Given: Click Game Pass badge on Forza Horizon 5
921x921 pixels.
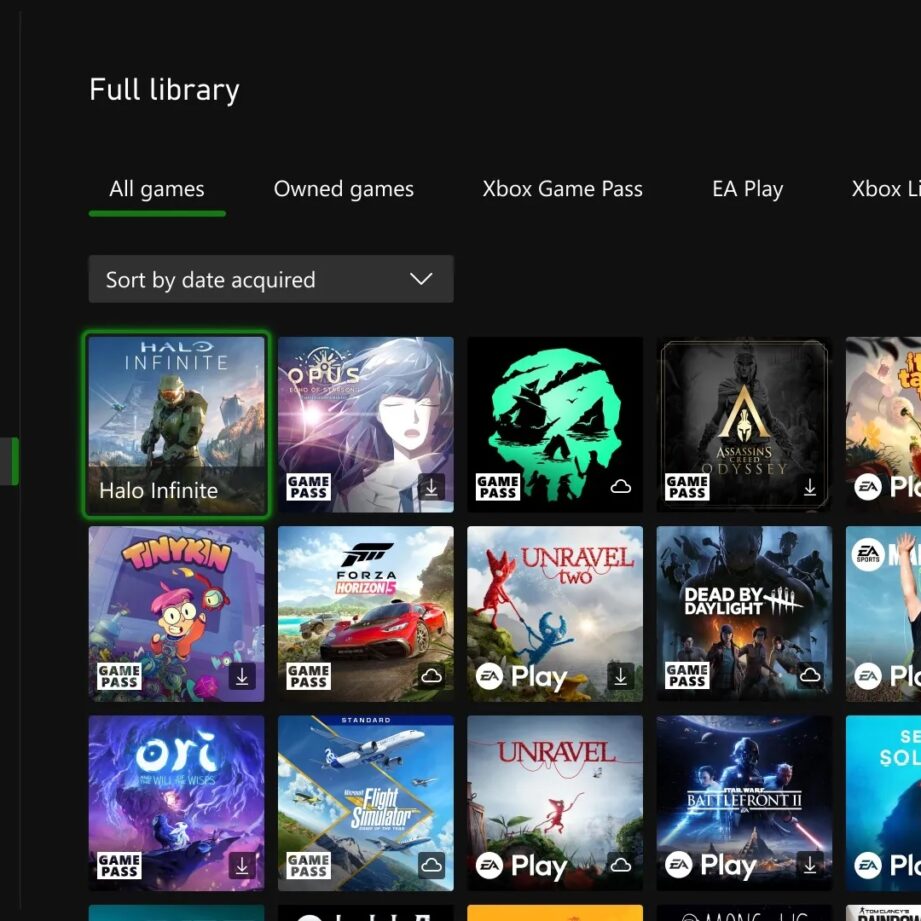Looking at the screenshot, I should (308, 676).
